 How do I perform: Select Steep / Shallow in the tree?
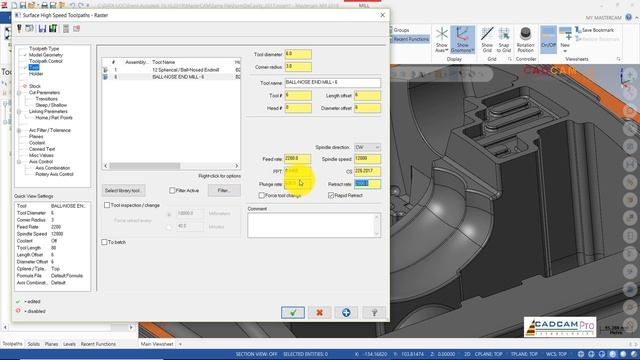tap(51, 105)
